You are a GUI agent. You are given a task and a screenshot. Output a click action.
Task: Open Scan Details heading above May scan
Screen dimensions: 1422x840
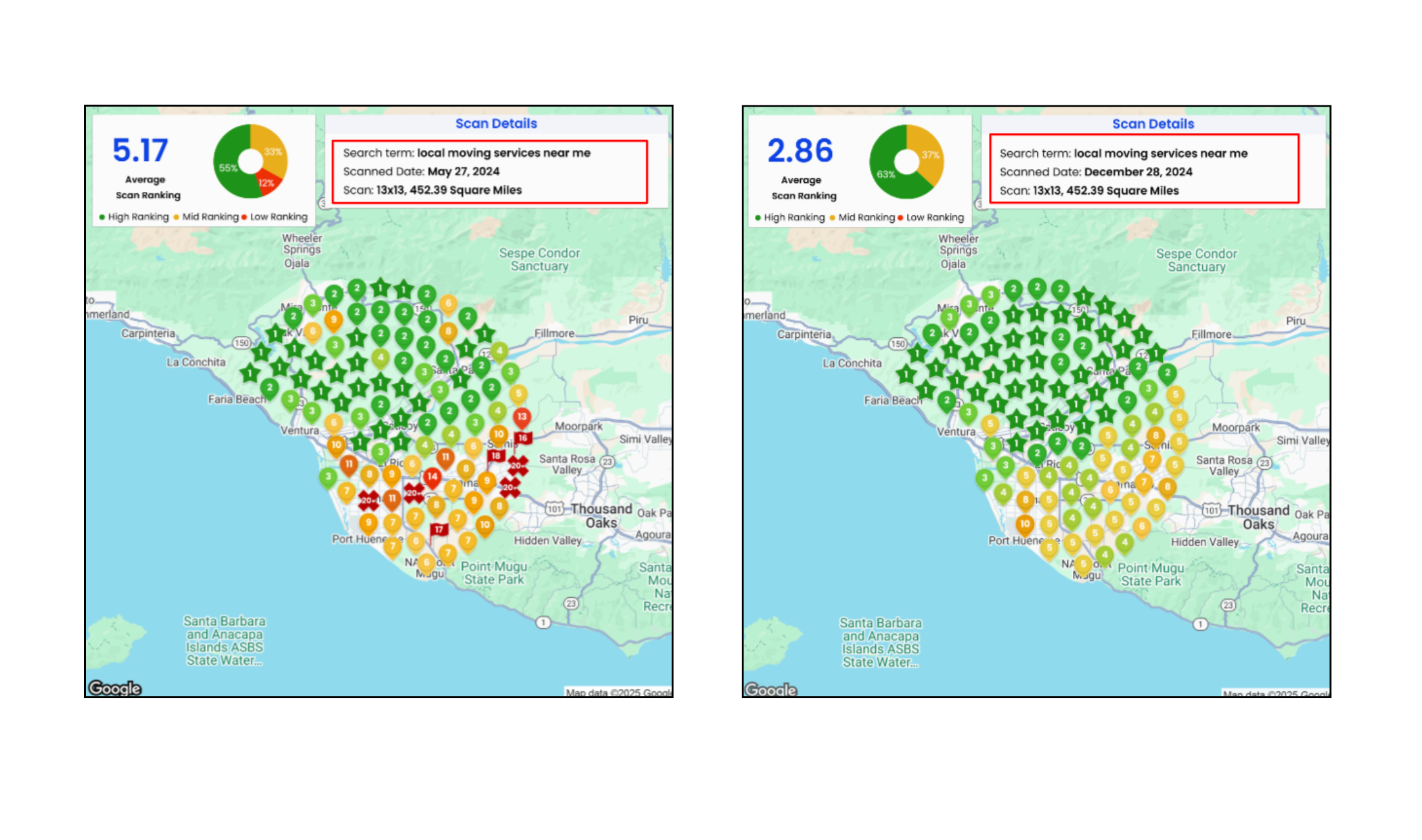click(x=496, y=123)
